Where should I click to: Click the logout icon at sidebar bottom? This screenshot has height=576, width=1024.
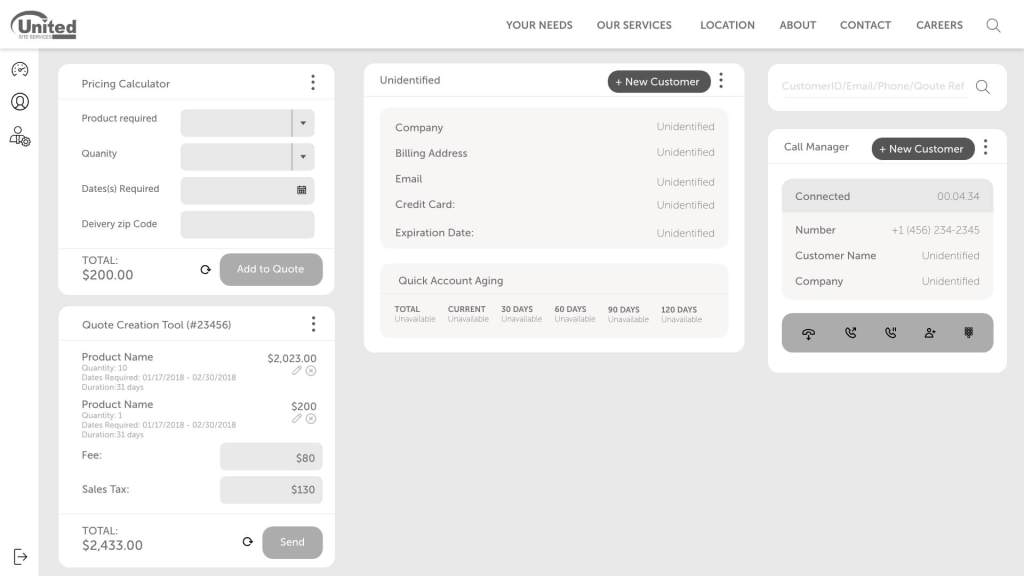click(20, 557)
